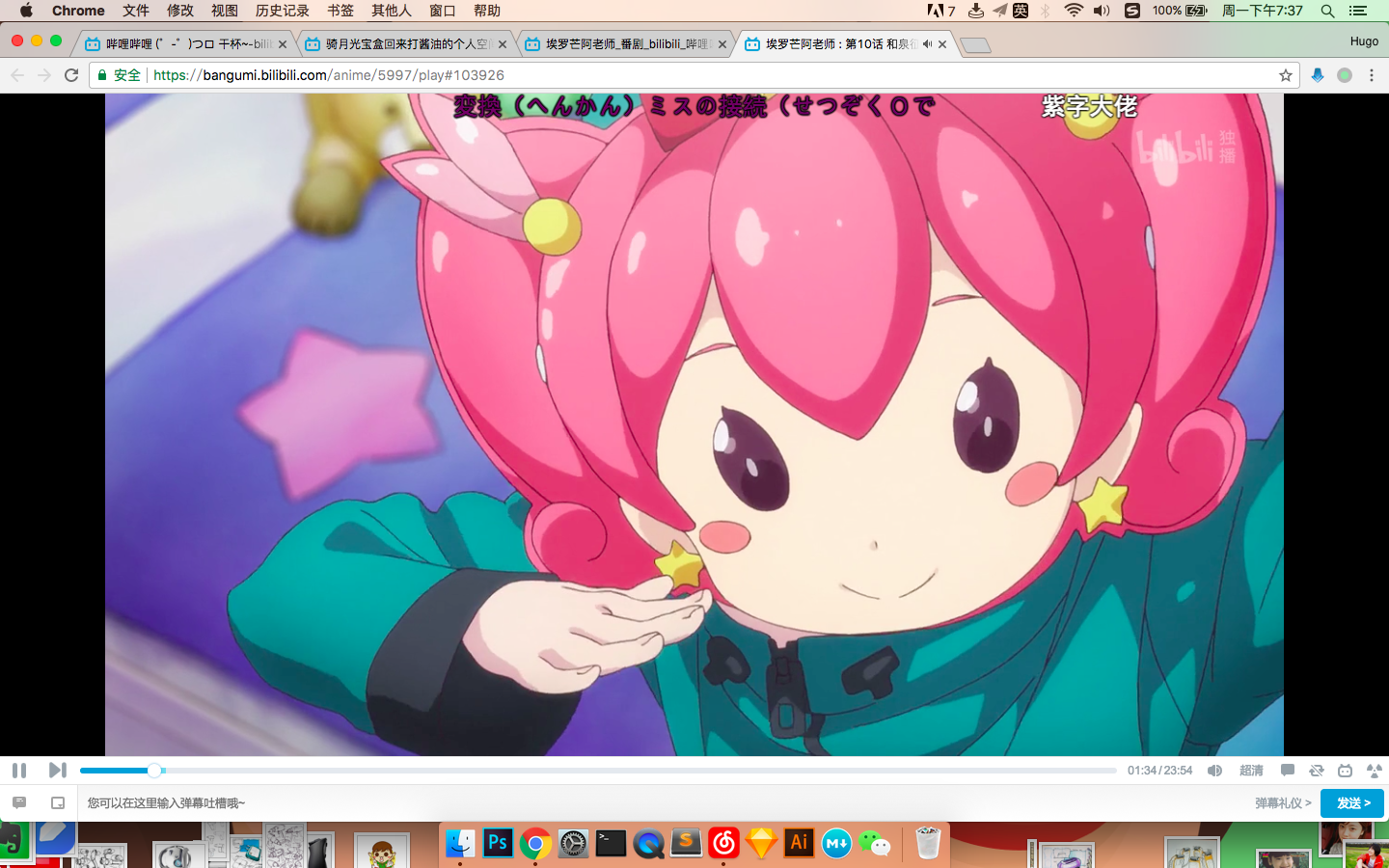Toggle video loop playback icon
The image size is (1389, 868).
point(1316,770)
